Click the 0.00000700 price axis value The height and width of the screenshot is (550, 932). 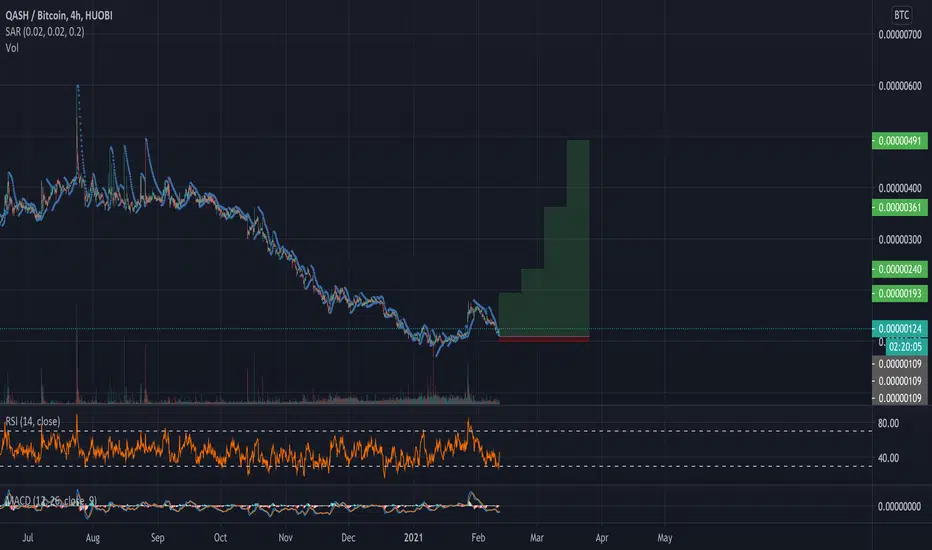[x=900, y=34]
